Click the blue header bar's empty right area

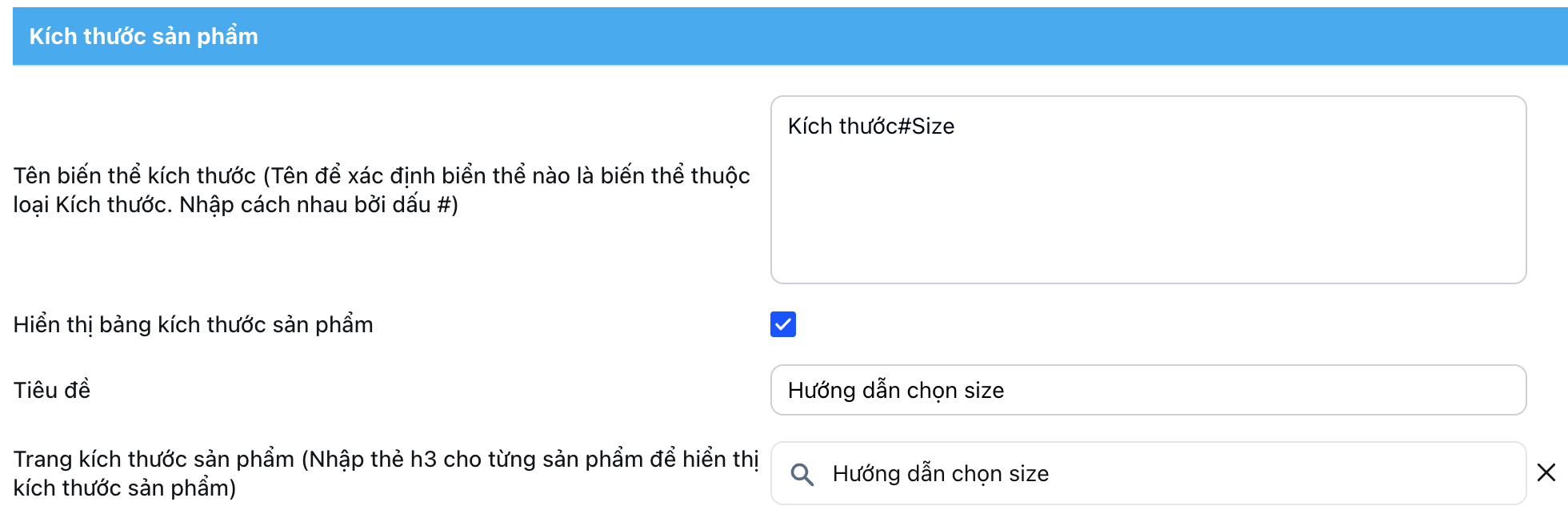coord(1200,37)
